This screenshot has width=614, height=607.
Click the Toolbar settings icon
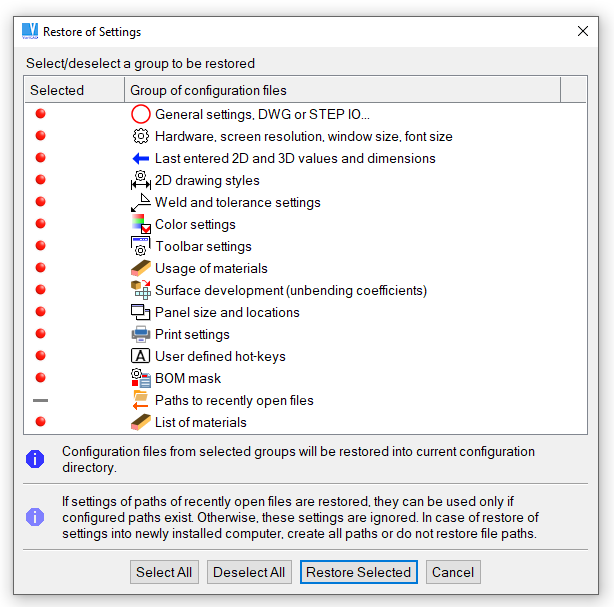pos(141,246)
